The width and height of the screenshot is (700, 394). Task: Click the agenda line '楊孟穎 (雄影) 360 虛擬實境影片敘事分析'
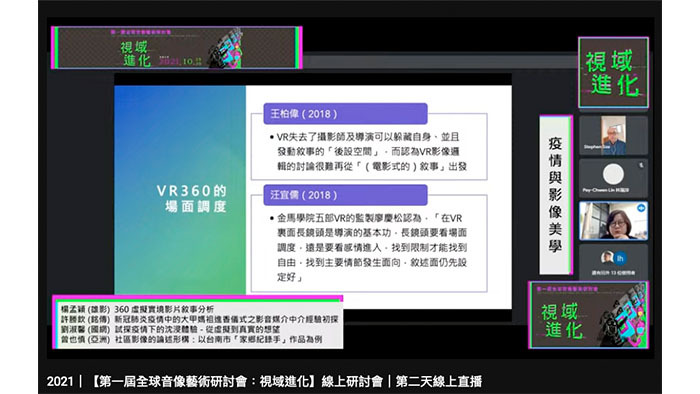pos(138,309)
